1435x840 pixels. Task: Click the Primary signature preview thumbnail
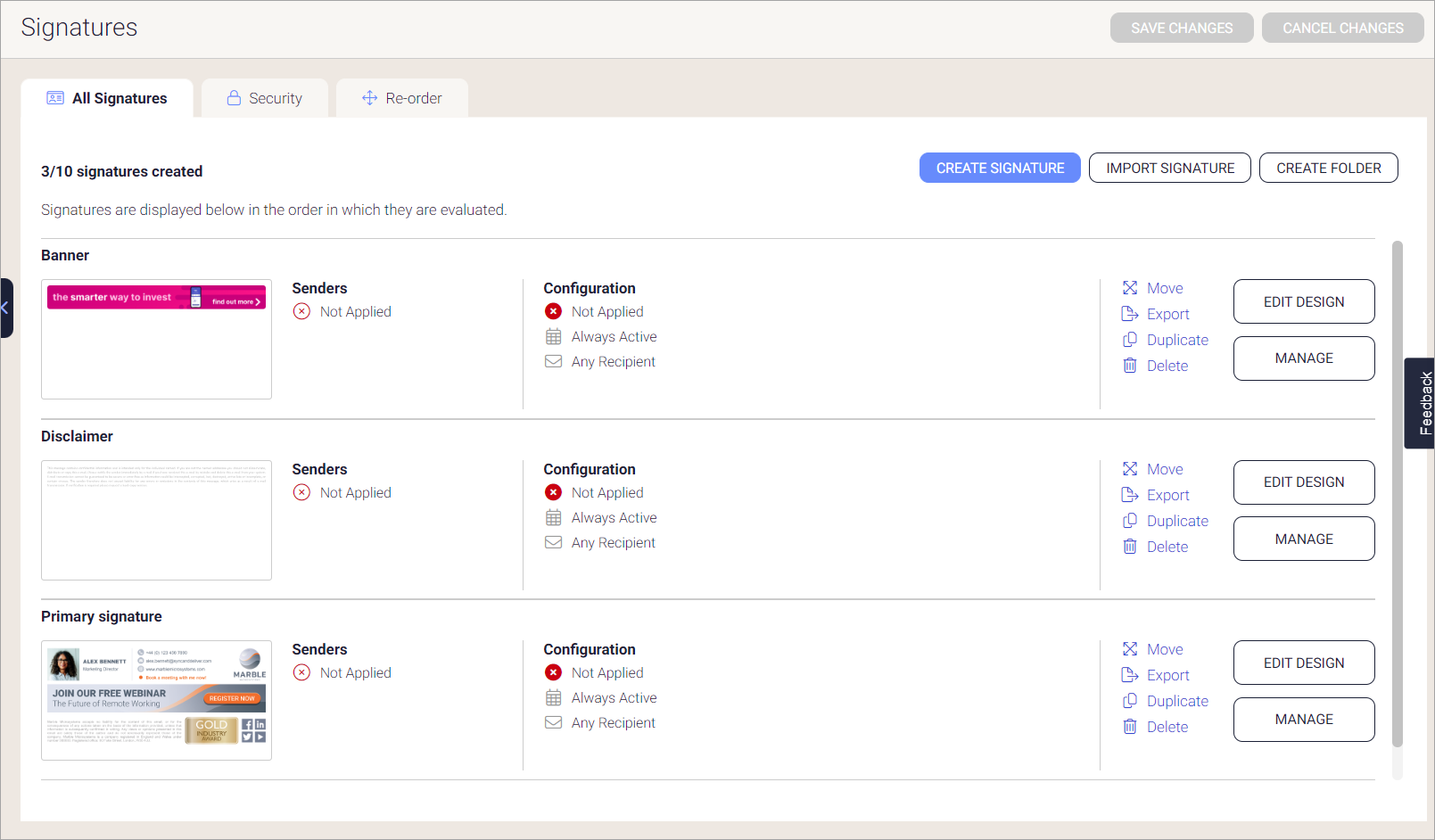[156, 701]
